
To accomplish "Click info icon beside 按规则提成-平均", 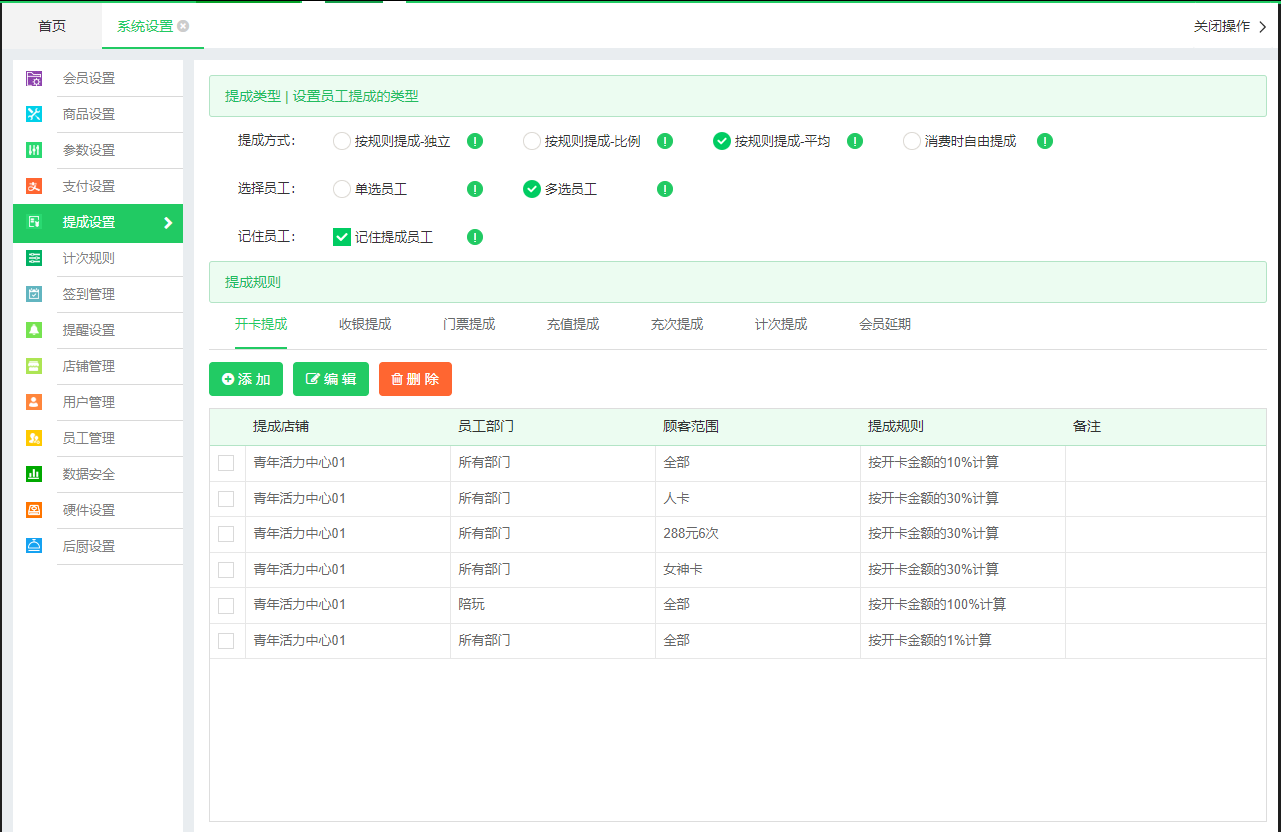I will point(855,141).
